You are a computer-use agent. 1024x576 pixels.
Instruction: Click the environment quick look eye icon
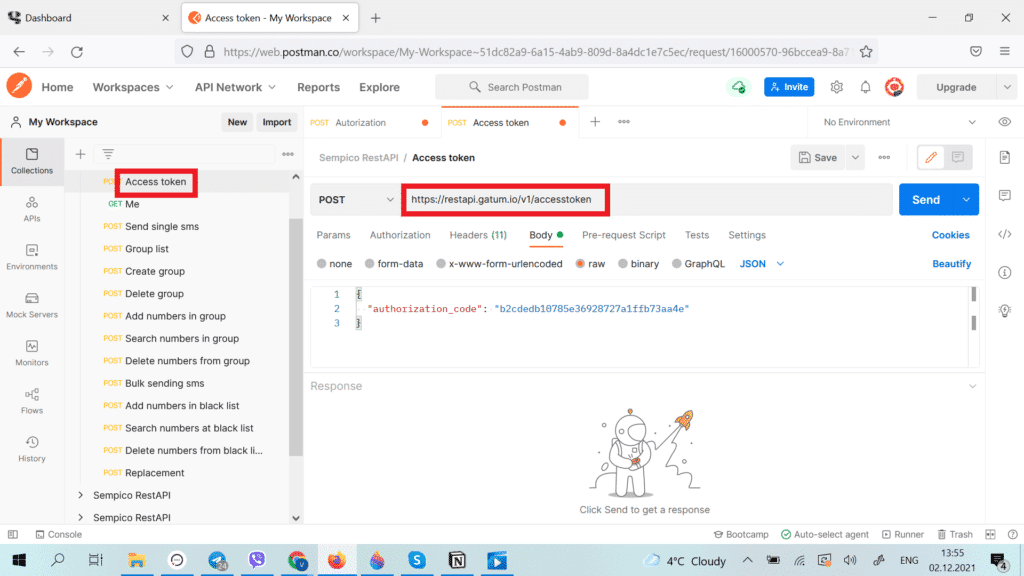tap(1004, 122)
